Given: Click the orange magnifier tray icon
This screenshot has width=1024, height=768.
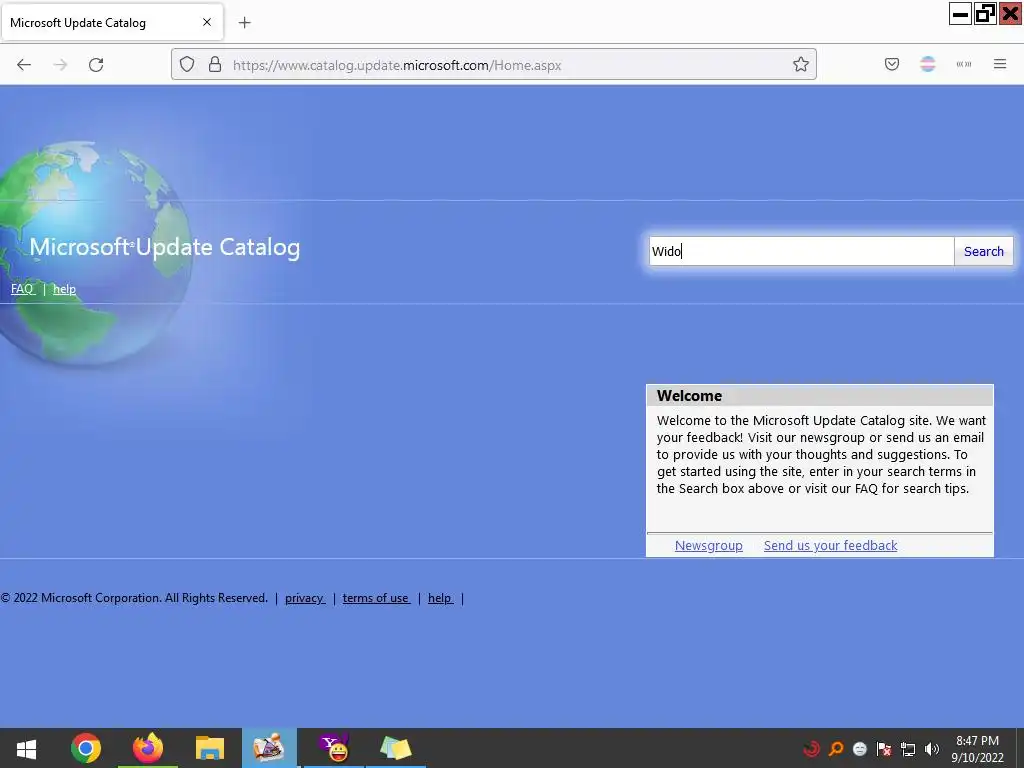Looking at the screenshot, I should pos(836,749).
